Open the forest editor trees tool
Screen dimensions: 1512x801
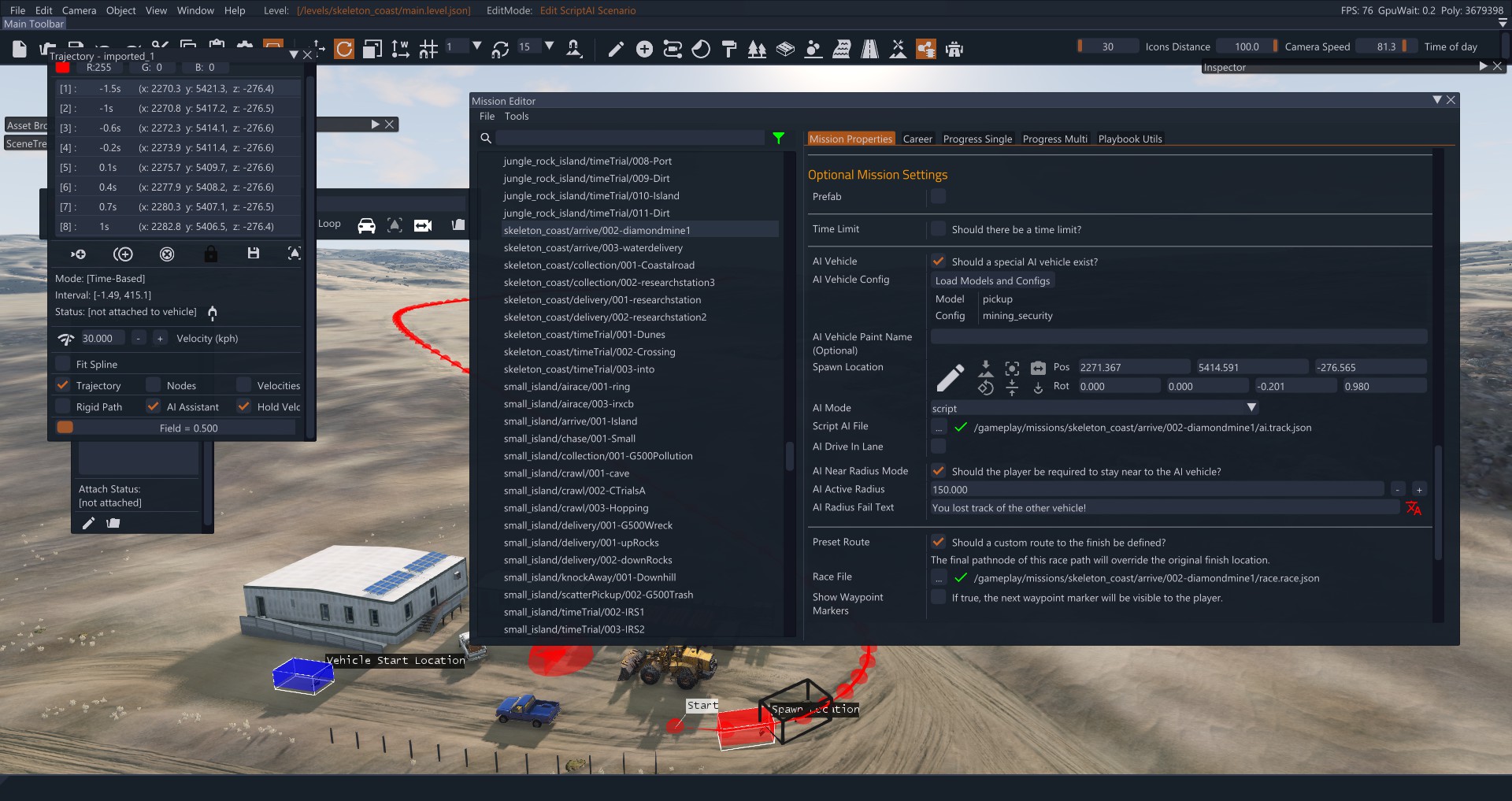[757, 49]
